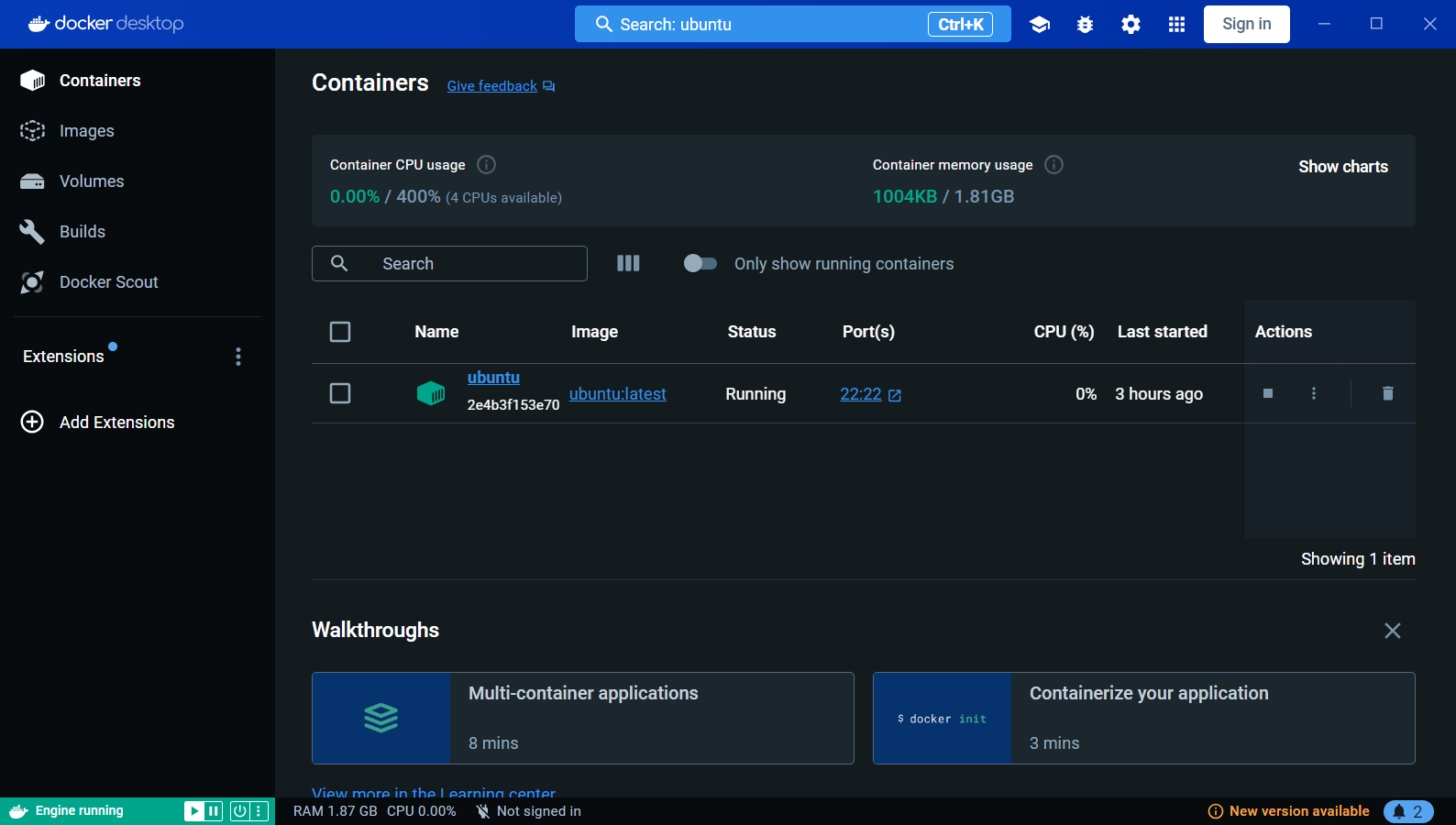Sort by Last started column header

1162,332
